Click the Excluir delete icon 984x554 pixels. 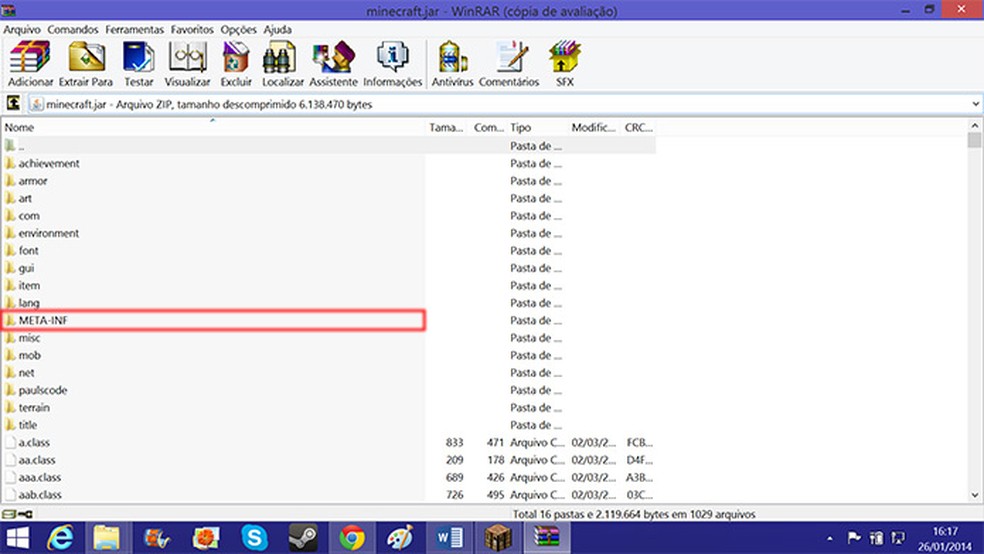236,63
